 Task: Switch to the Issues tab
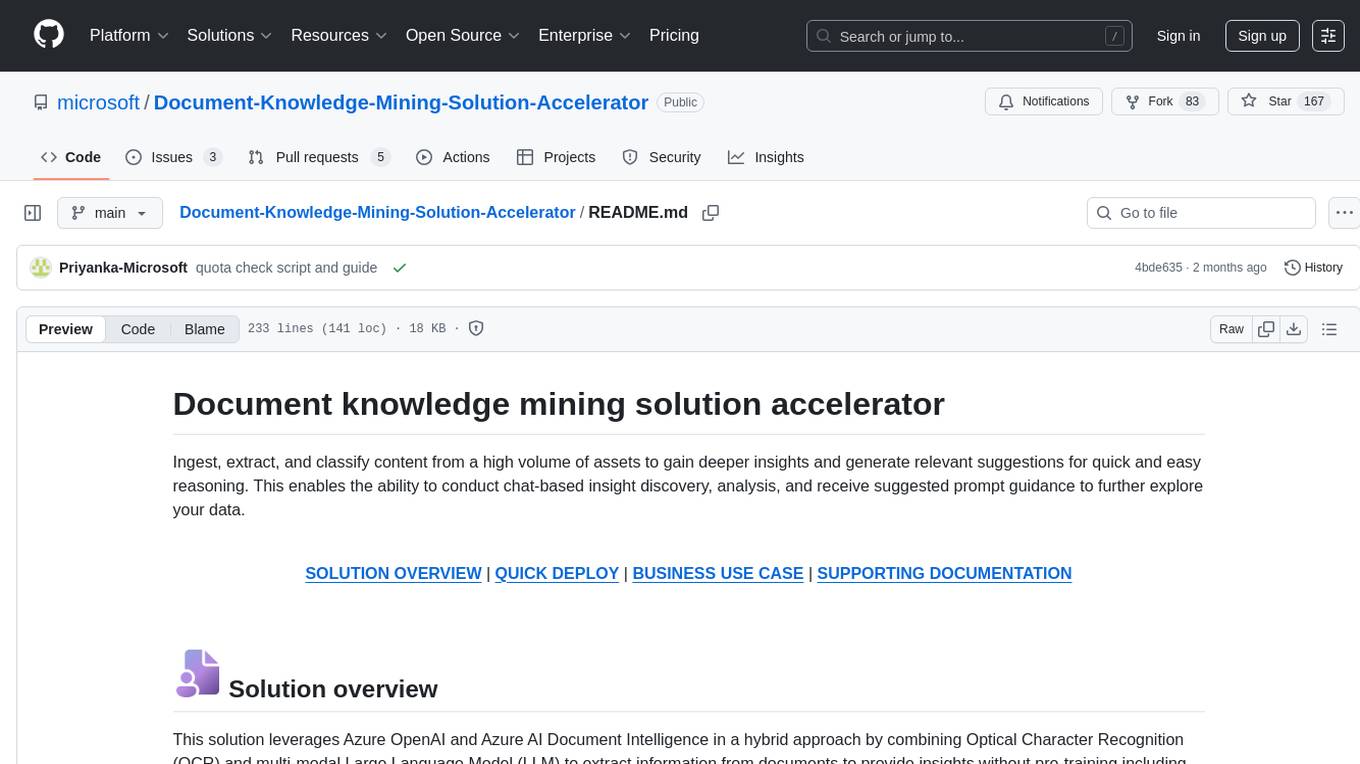(x=174, y=157)
